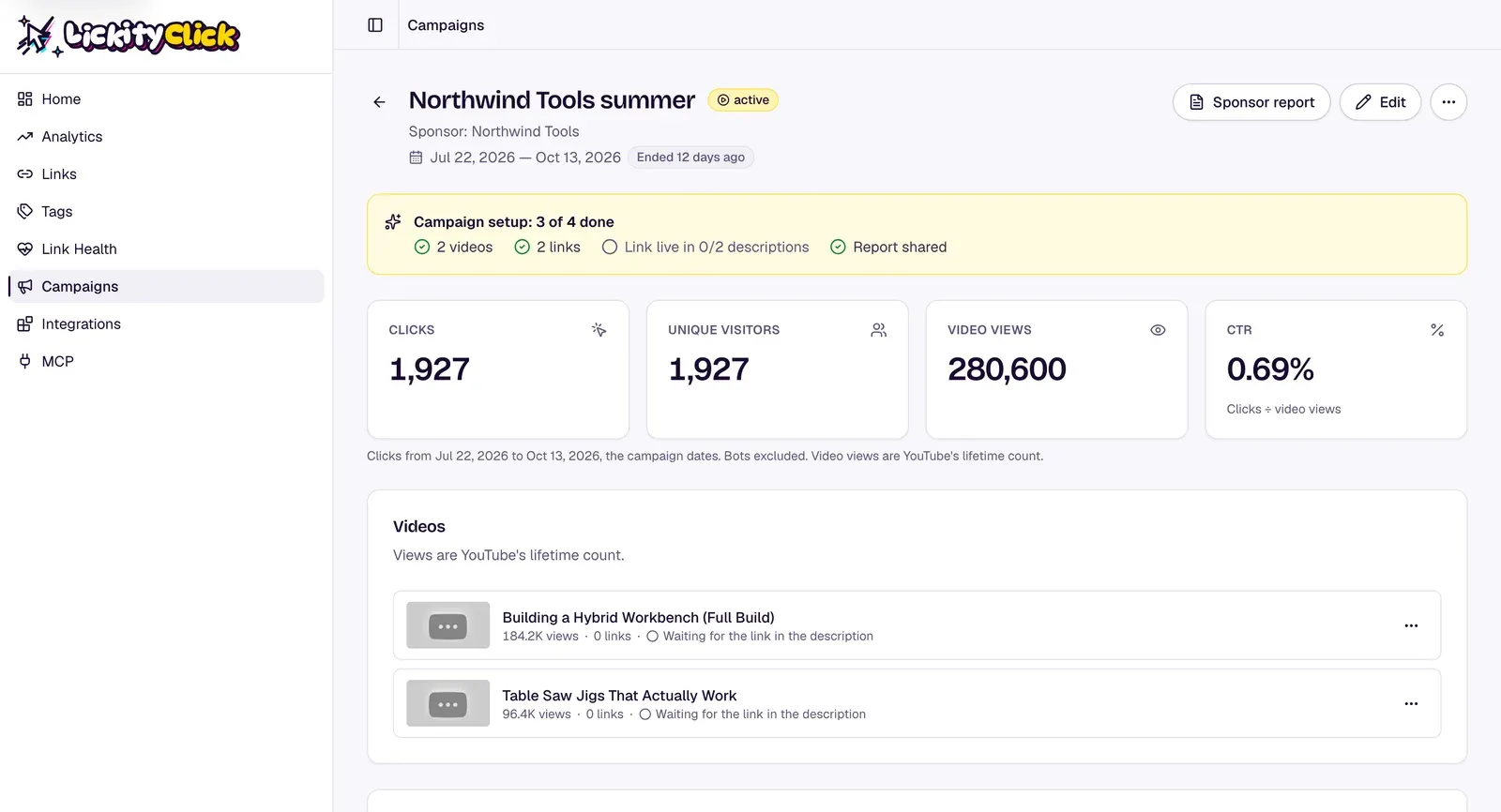
Task: Click 'Sponsor: Northwind Tools' text
Action: coord(493,131)
